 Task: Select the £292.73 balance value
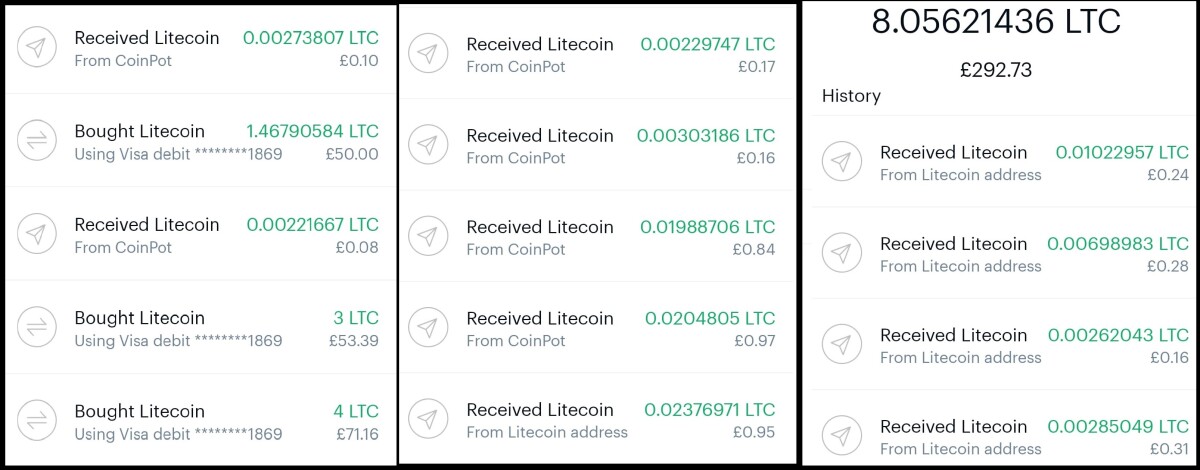pyautogui.click(x=996, y=70)
